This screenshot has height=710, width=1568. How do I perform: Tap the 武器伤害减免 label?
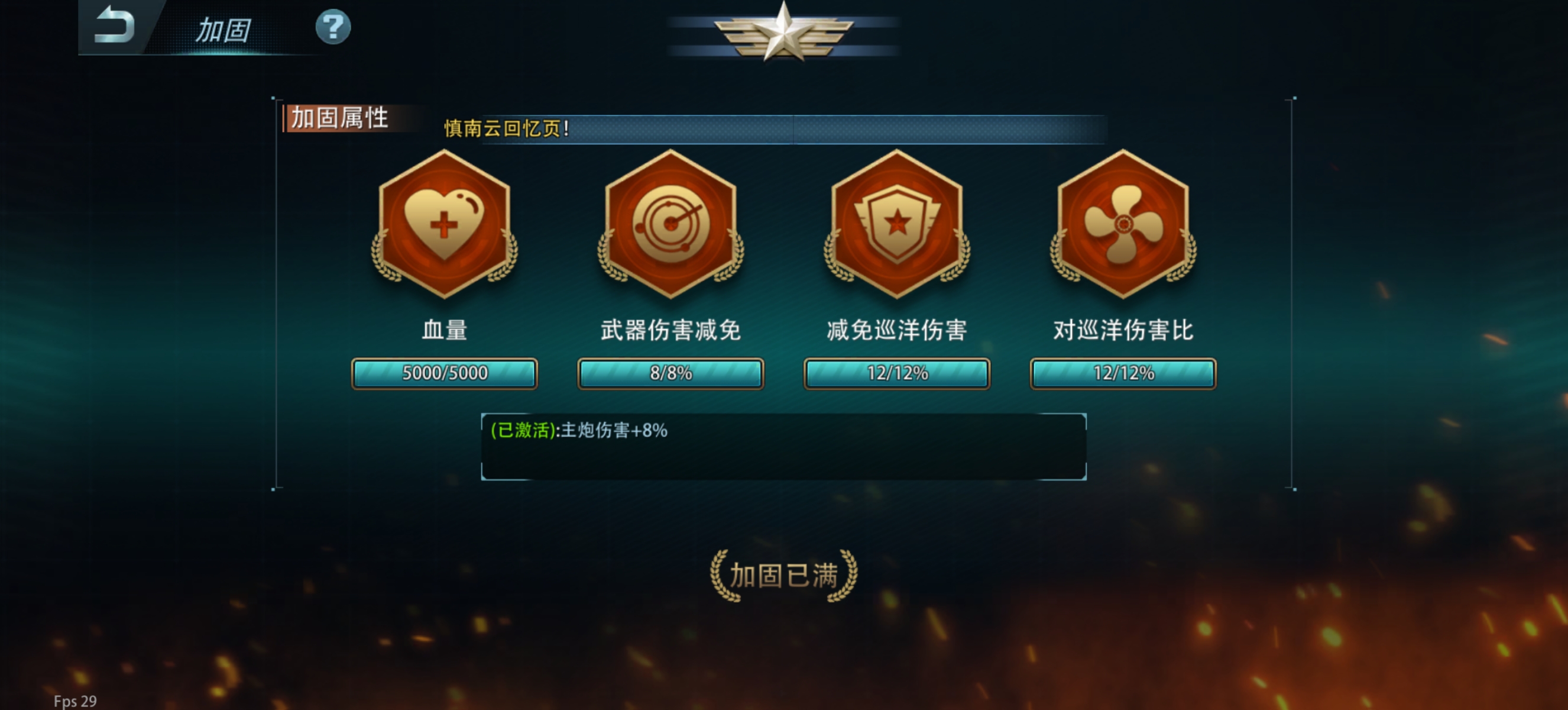(x=670, y=330)
